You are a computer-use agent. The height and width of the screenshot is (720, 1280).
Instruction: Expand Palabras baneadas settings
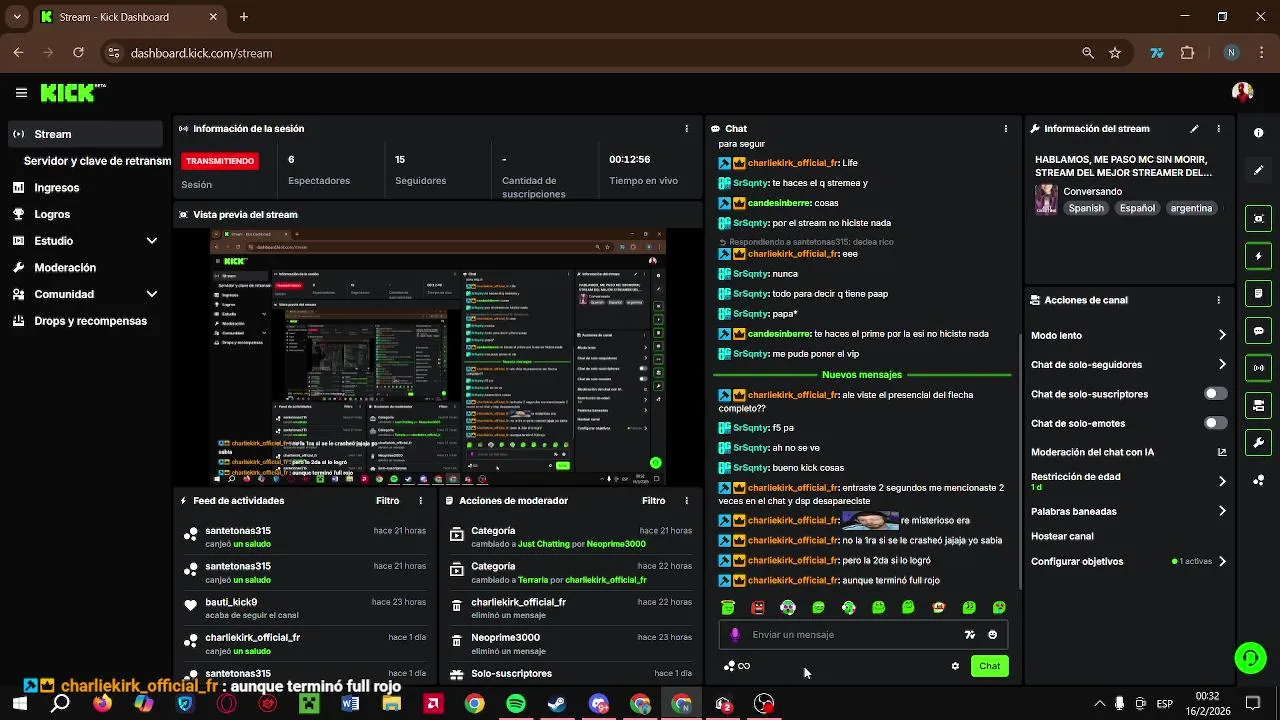1222,511
